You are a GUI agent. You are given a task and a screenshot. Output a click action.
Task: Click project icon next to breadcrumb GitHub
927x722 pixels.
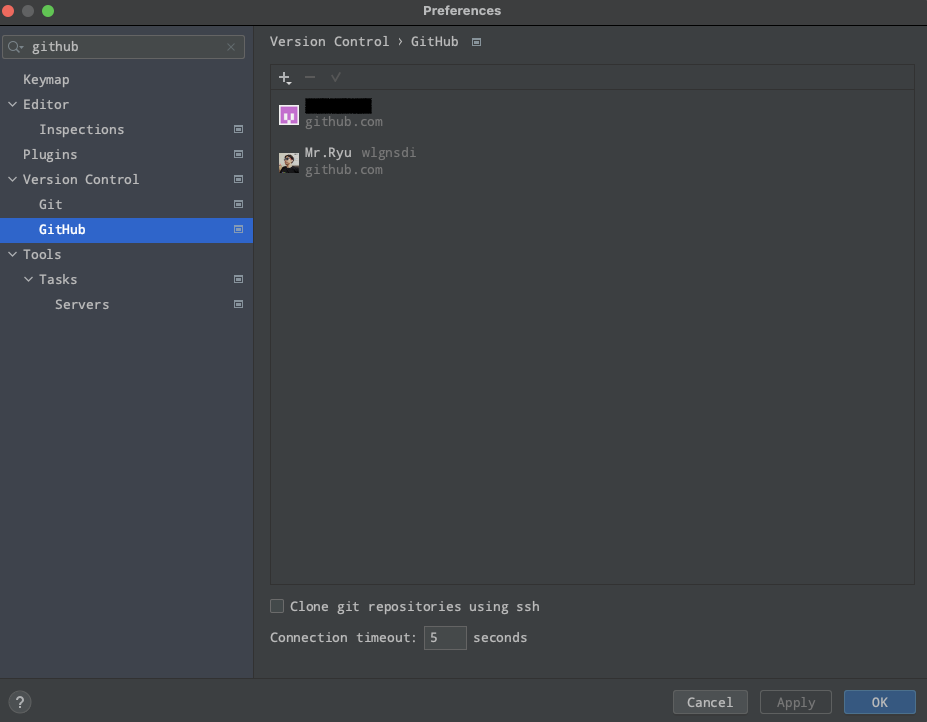coord(477,42)
